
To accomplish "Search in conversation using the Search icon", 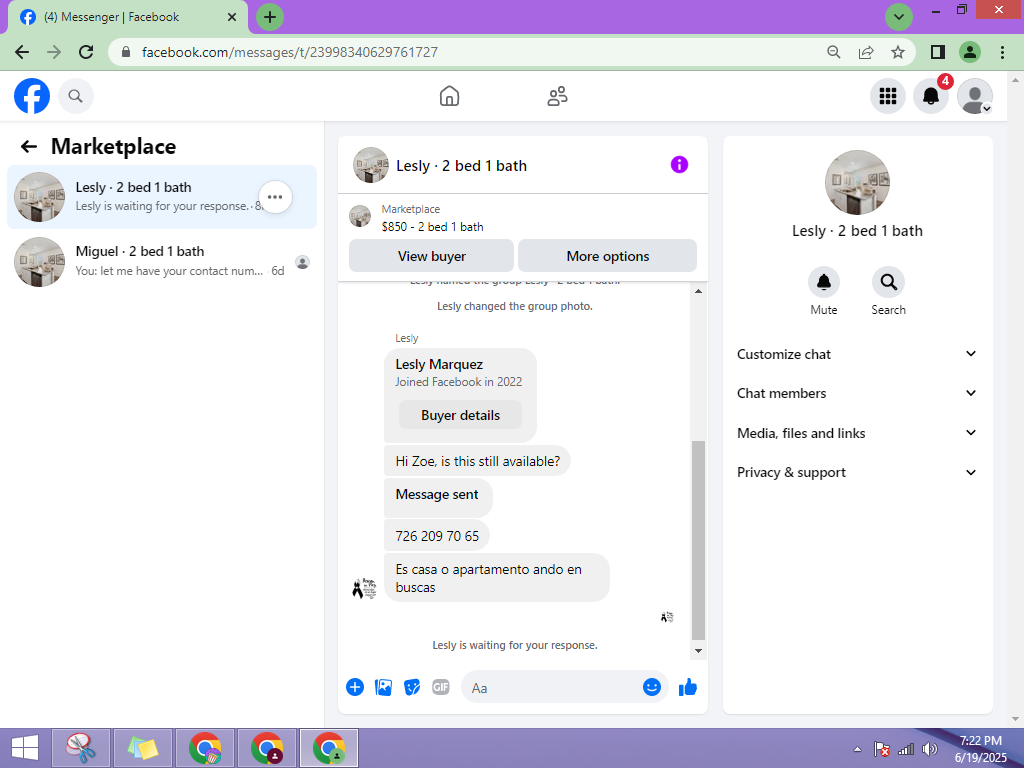I will (888, 282).
